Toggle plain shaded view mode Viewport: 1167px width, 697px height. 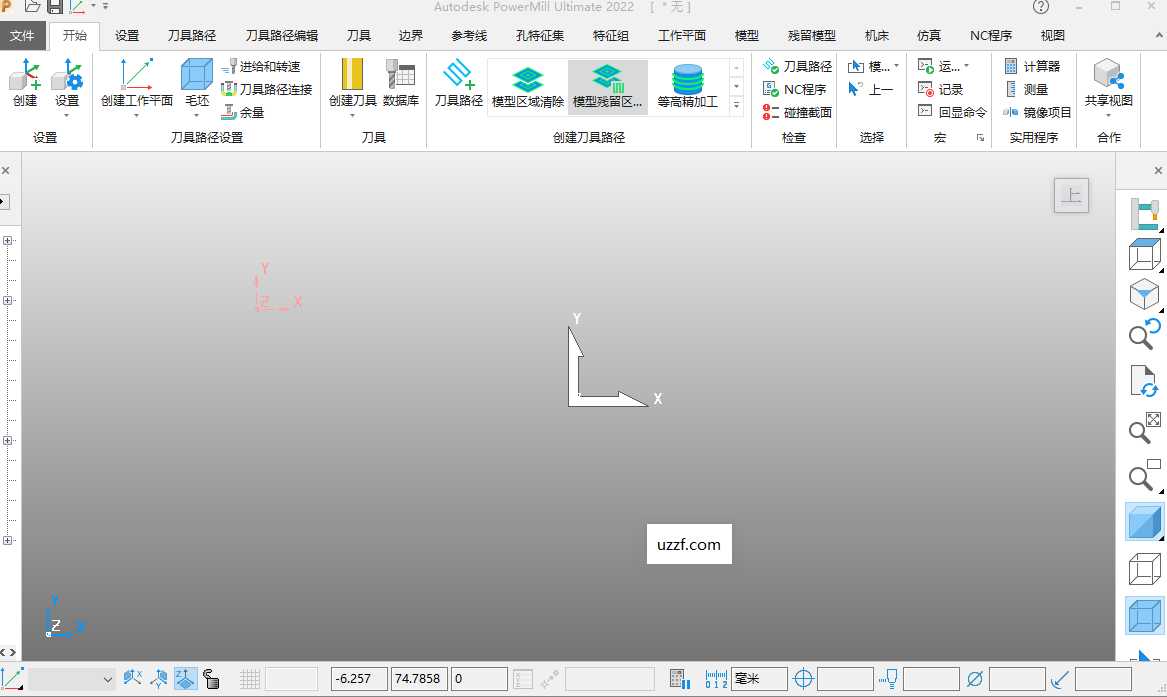click(x=1144, y=523)
